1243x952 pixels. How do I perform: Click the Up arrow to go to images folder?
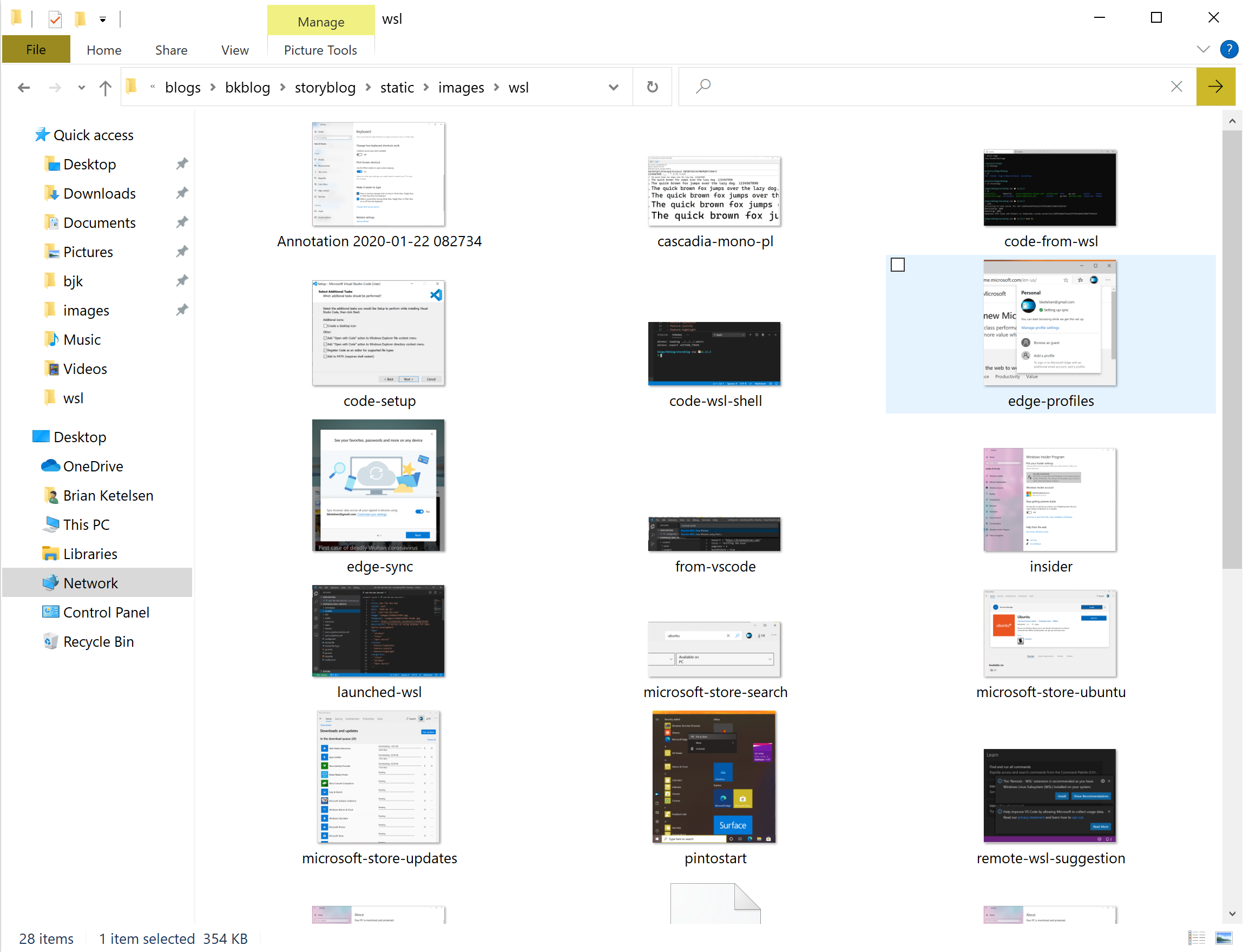coord(105,87)
